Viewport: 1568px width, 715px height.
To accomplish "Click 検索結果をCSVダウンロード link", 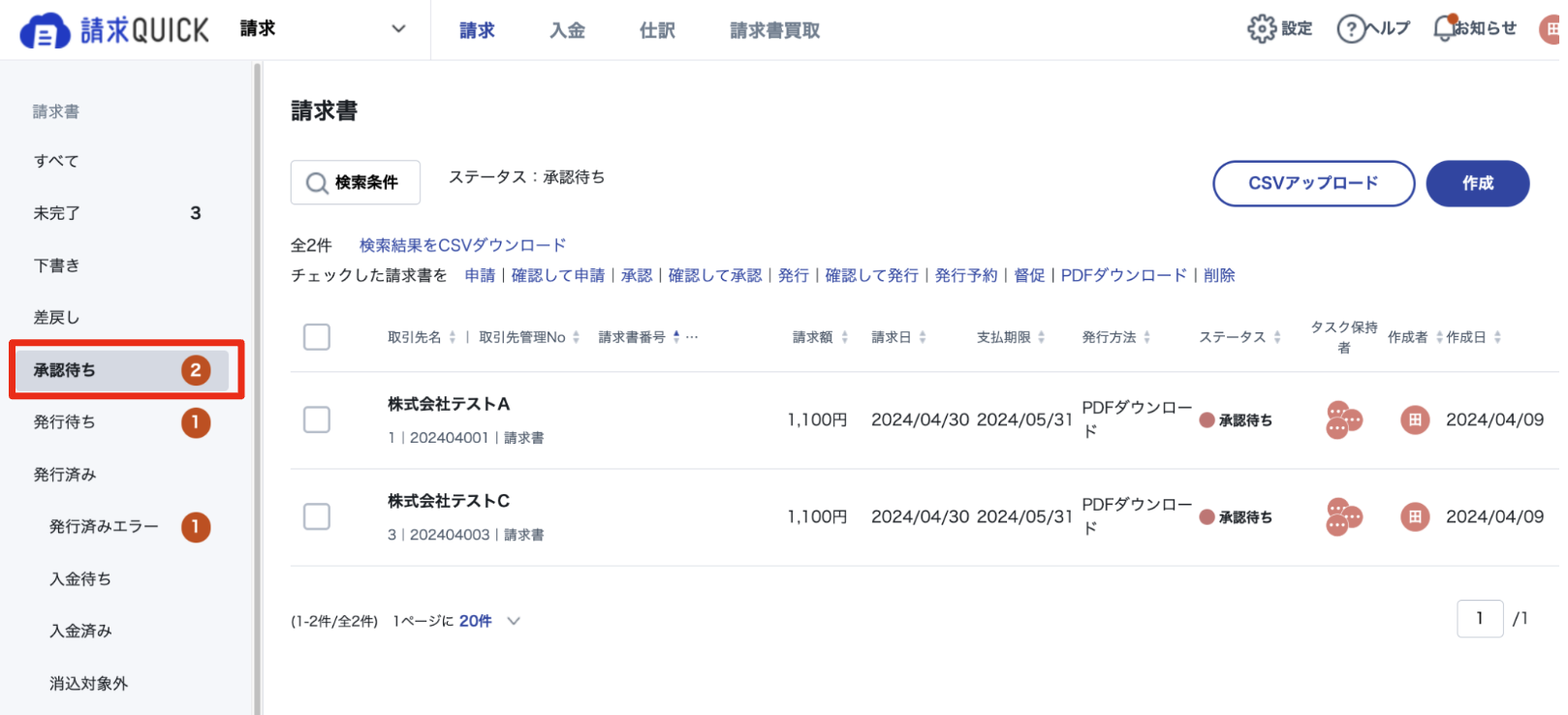I will click(462, 245).
